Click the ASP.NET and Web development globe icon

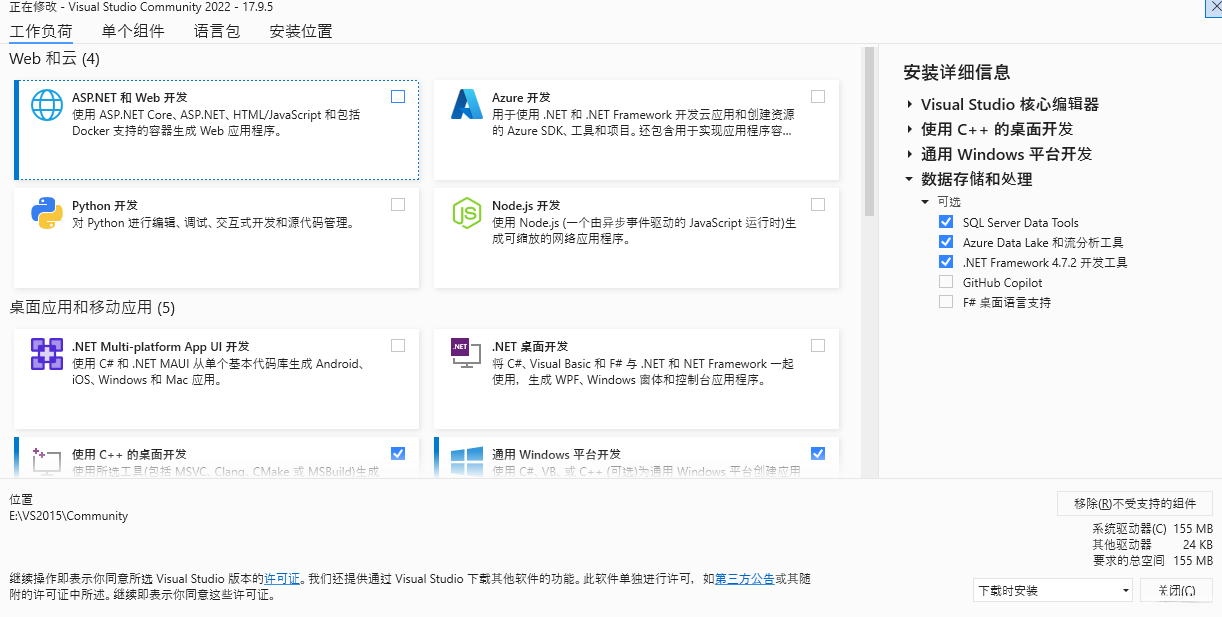tap(47, 105)
